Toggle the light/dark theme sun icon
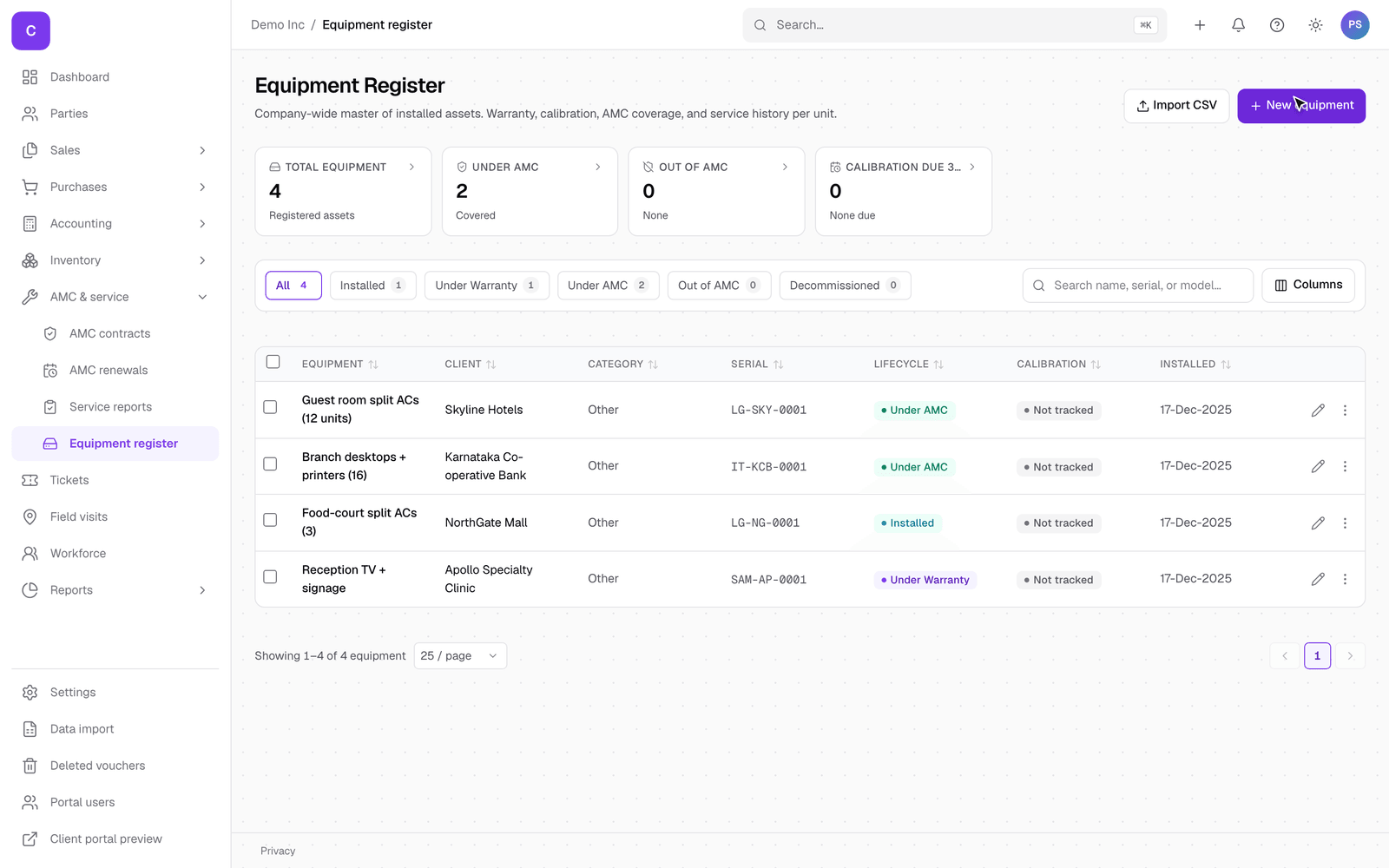1389x868 pixels. click(x=1315, y=25)
